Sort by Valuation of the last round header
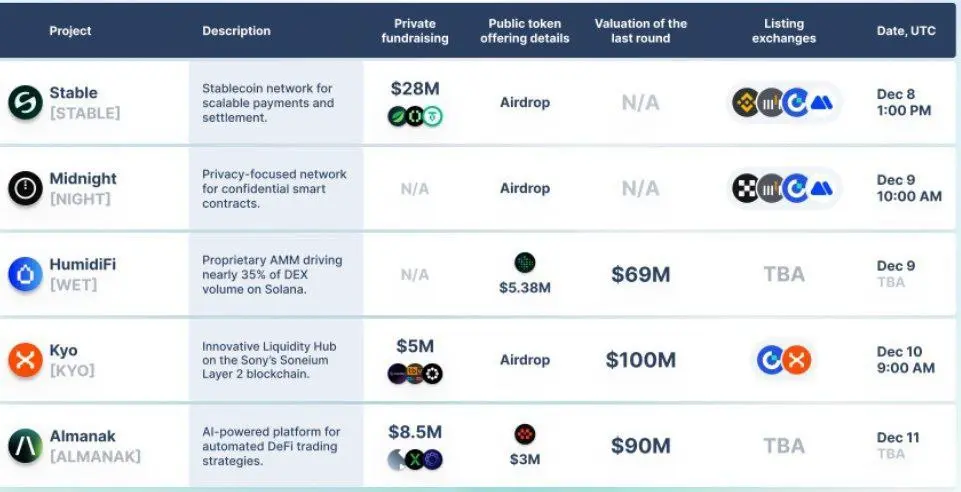 [x=641, y=31]
